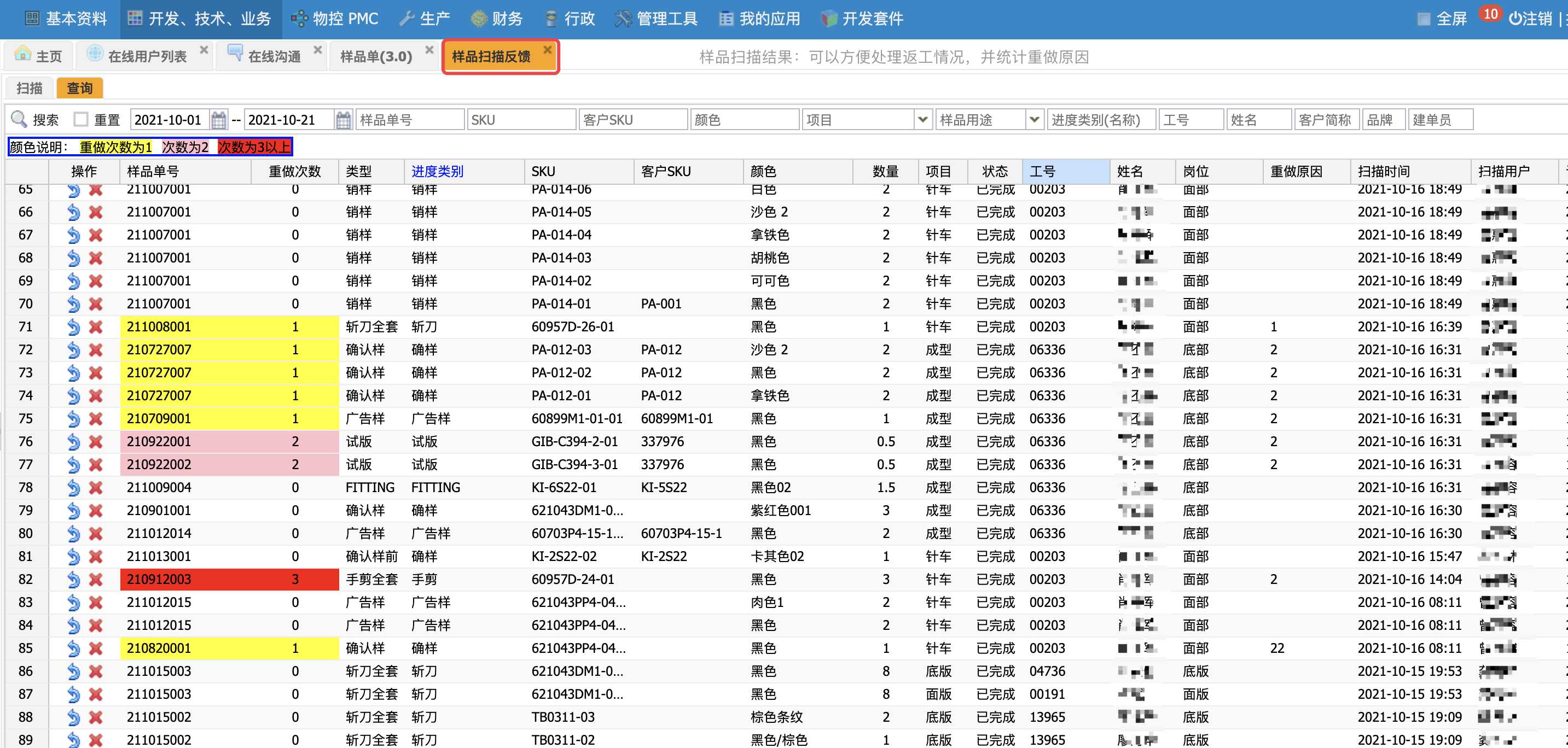Click the red delete X in row 88

tap(96, 717)
